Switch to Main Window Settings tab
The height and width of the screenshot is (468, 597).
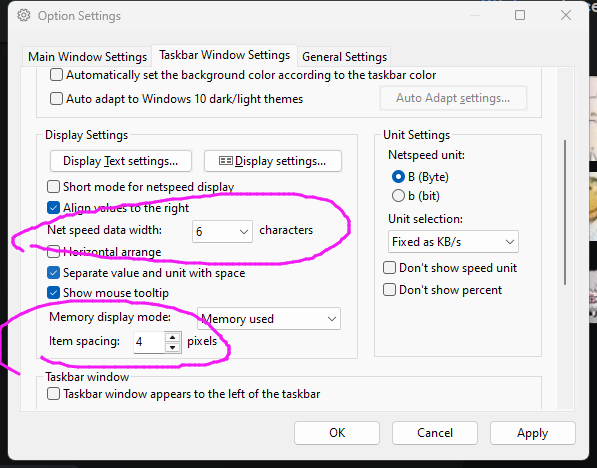tap(88, 57)
